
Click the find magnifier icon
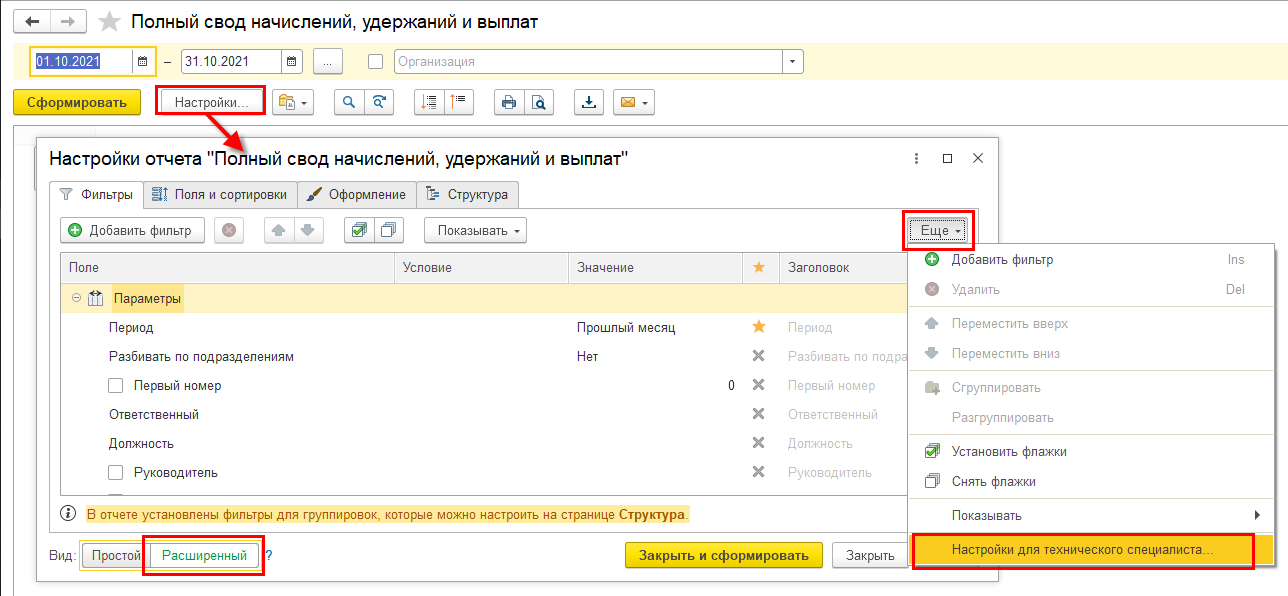(349, 102)
